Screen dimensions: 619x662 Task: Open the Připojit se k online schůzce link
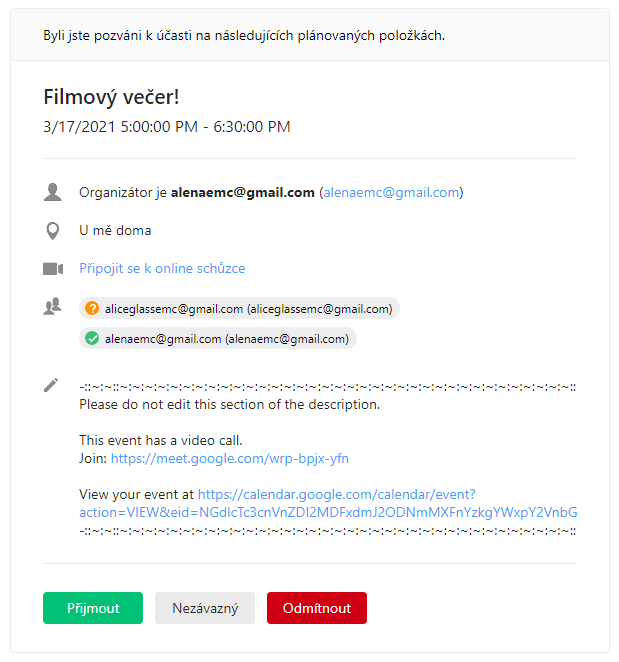tap(162, 269)
